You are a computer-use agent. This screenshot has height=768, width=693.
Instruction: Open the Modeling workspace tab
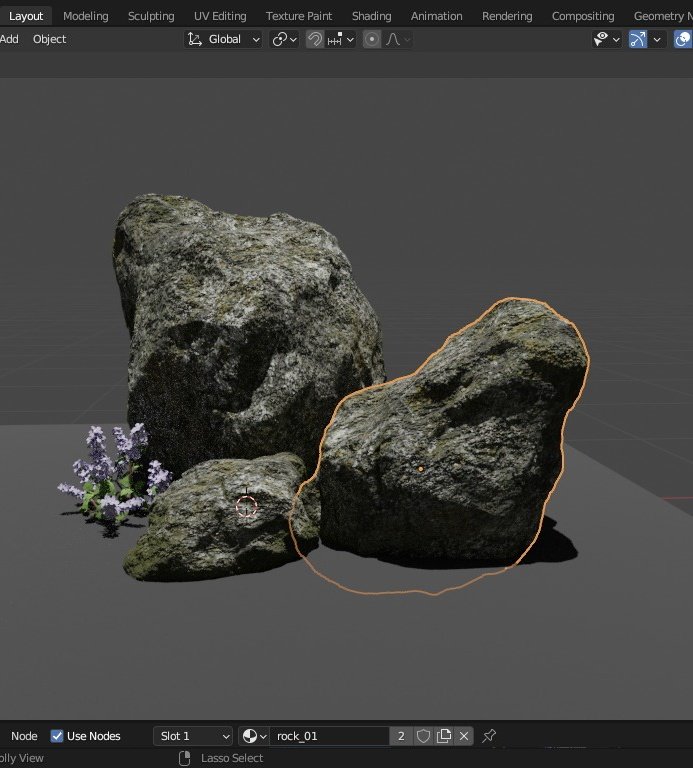tap(86, 16)
